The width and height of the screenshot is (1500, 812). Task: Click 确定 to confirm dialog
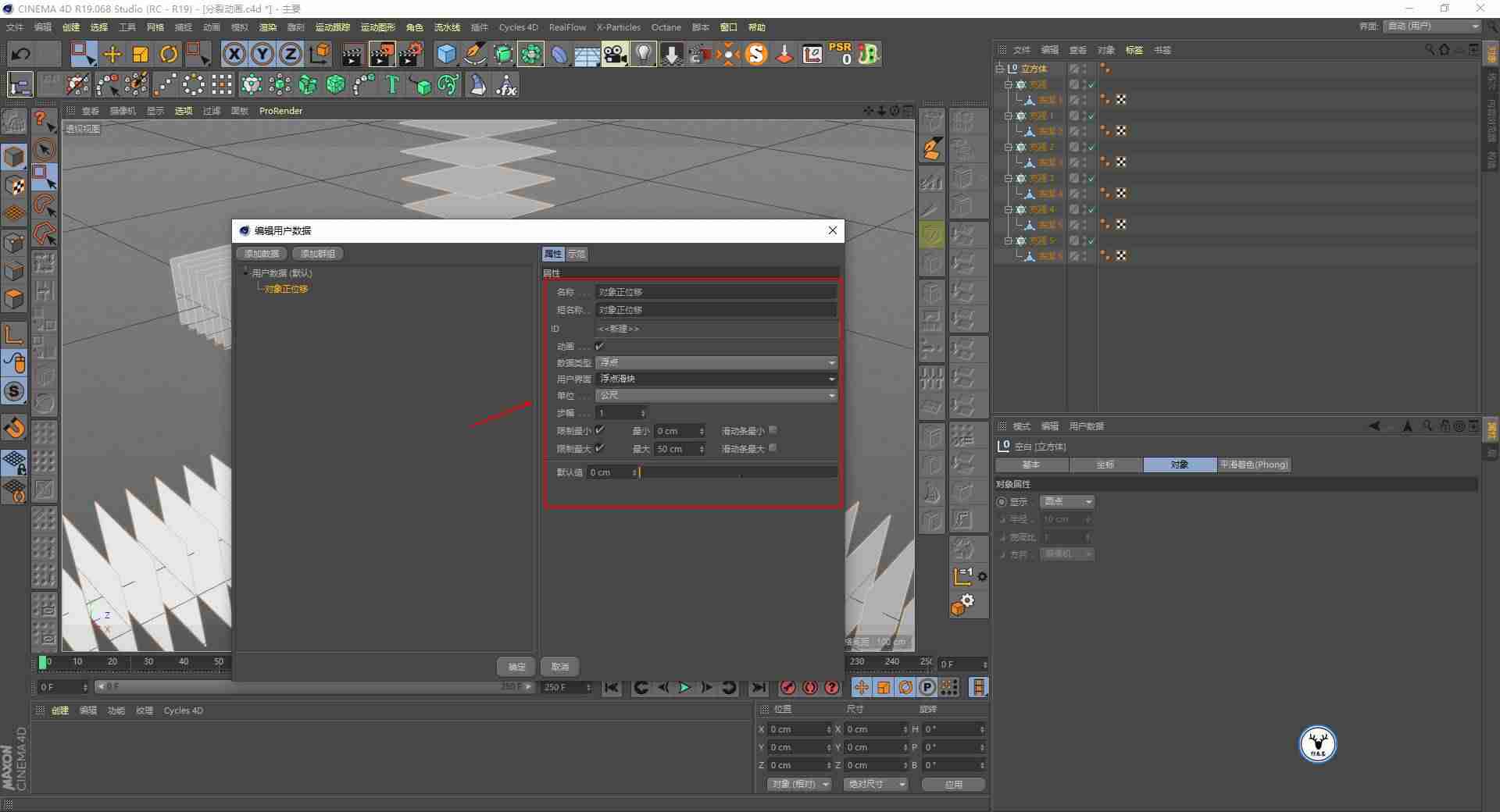516,667
